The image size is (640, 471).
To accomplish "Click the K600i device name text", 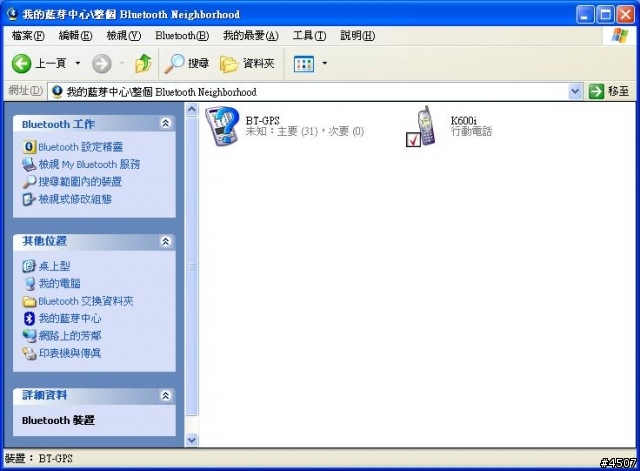I will click(464, 120).
